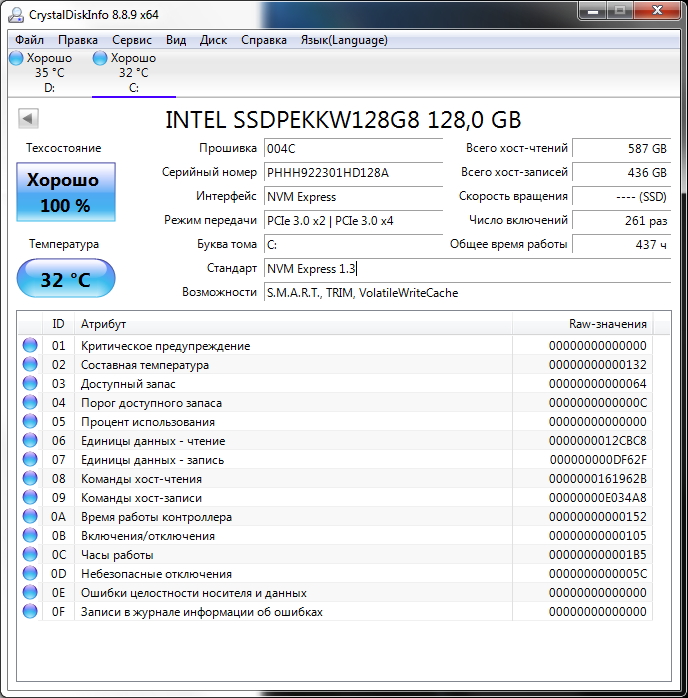Minimize the CrystalDiskInfo window
688x698 pixels.
593,11
